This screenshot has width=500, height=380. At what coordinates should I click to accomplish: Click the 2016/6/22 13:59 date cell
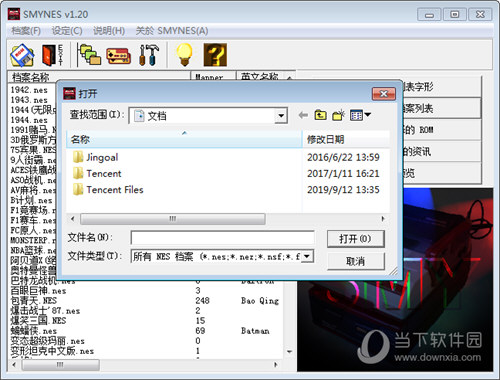tap(343, 157)
